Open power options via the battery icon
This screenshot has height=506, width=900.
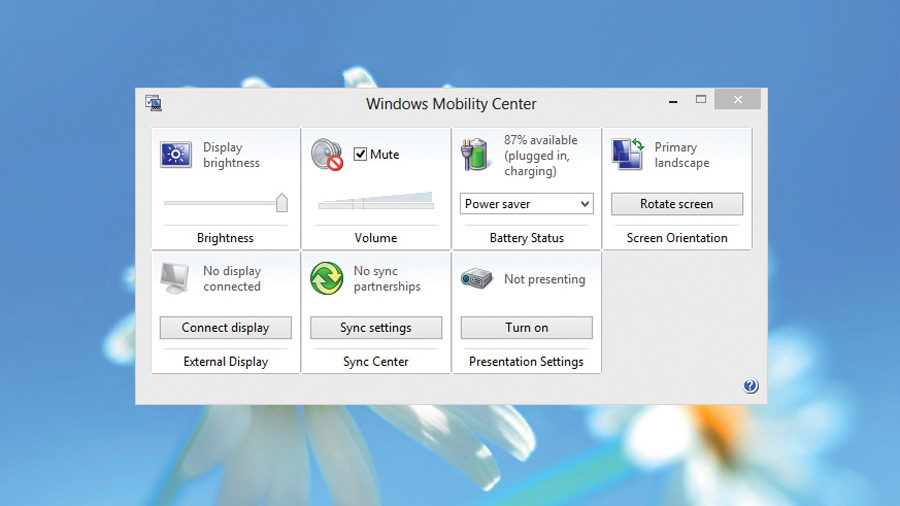coord(476,154)
